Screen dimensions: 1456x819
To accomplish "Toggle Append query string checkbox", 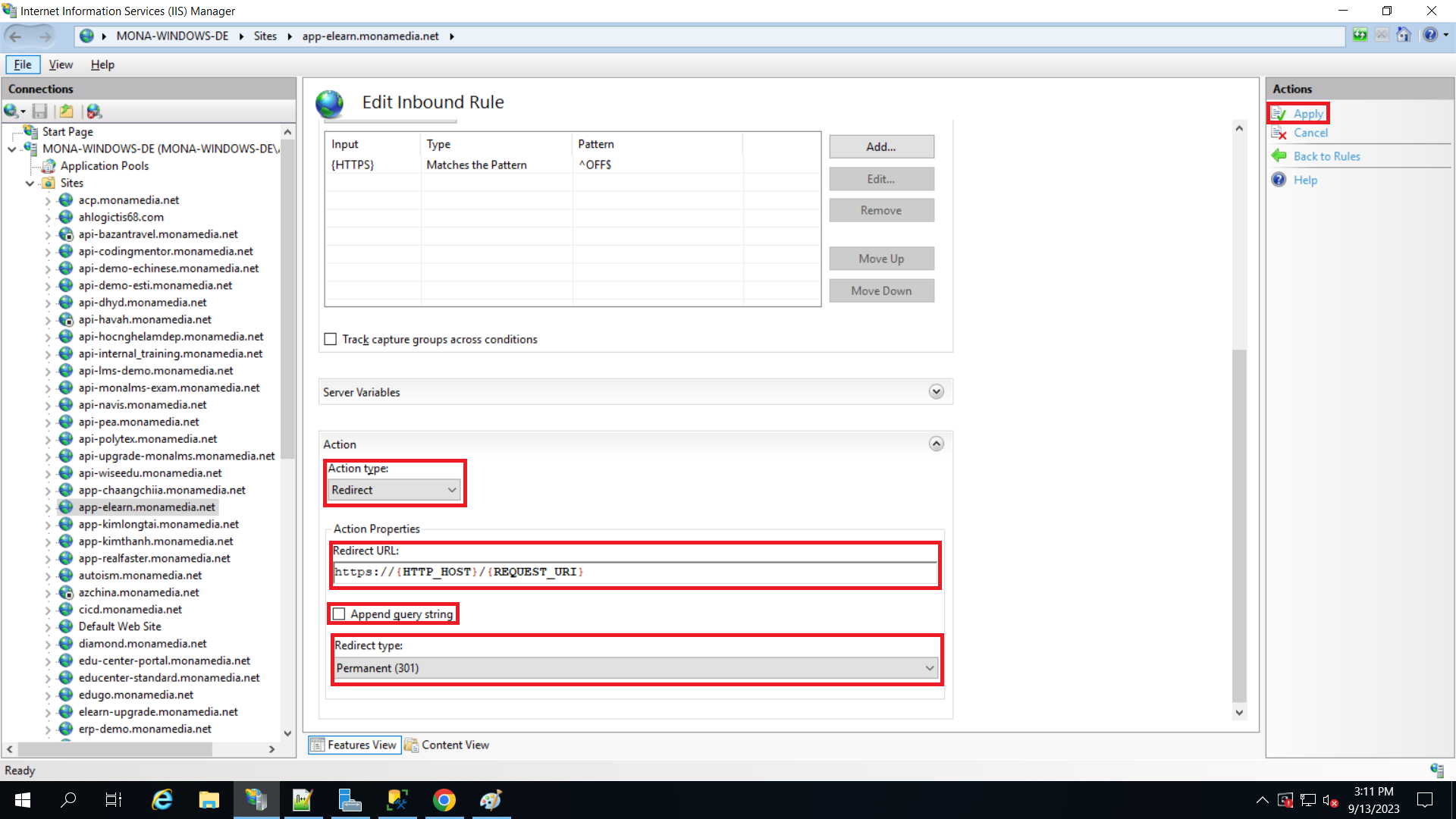I will 339,613.
